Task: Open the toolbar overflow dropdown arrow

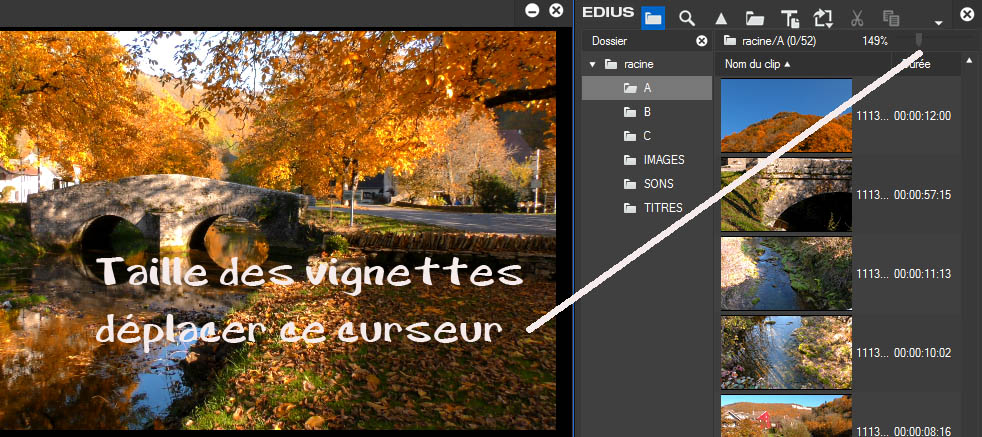Action: (x=938, y=23)
